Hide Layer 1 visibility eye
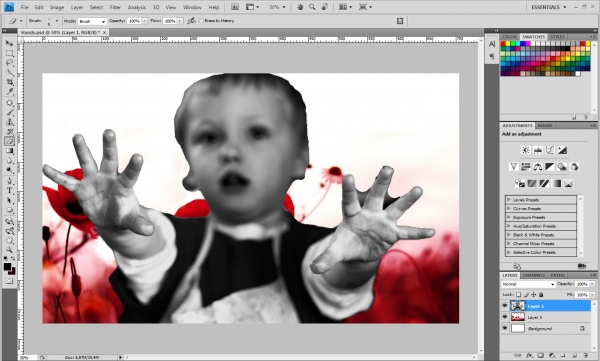The width and height of the screenshot is (600, 361). pos(505,306)
